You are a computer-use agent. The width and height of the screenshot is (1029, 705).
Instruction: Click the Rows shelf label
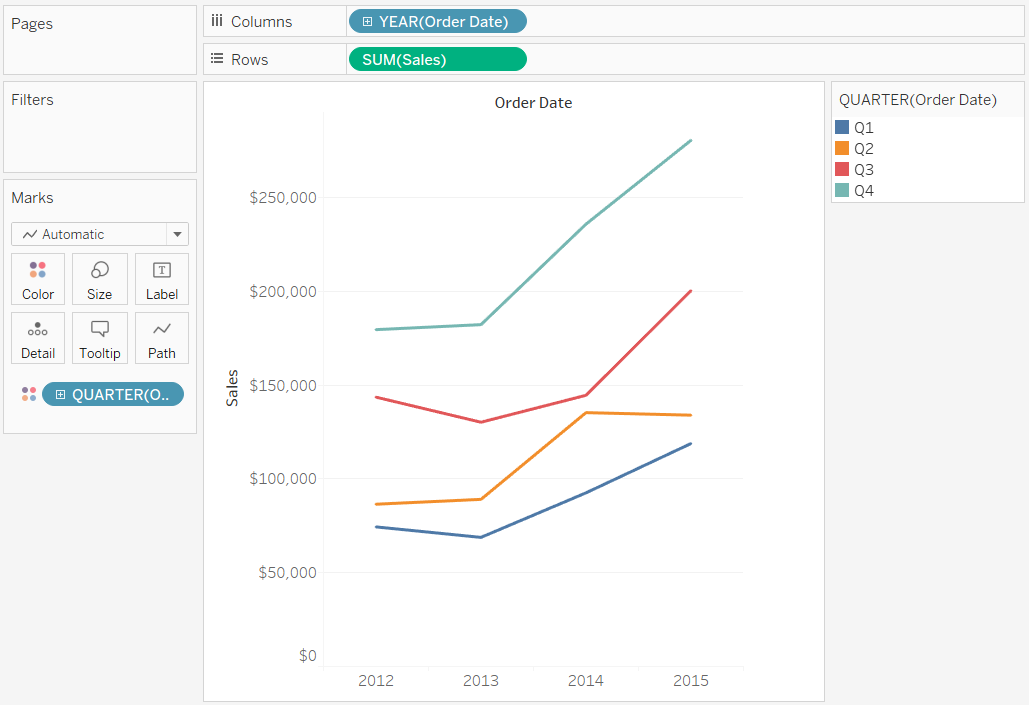249,60
